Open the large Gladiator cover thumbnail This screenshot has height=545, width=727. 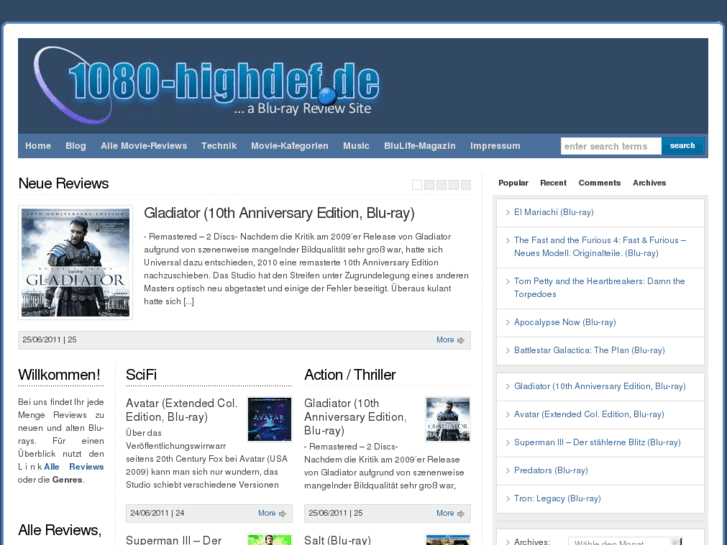[76, 263]
